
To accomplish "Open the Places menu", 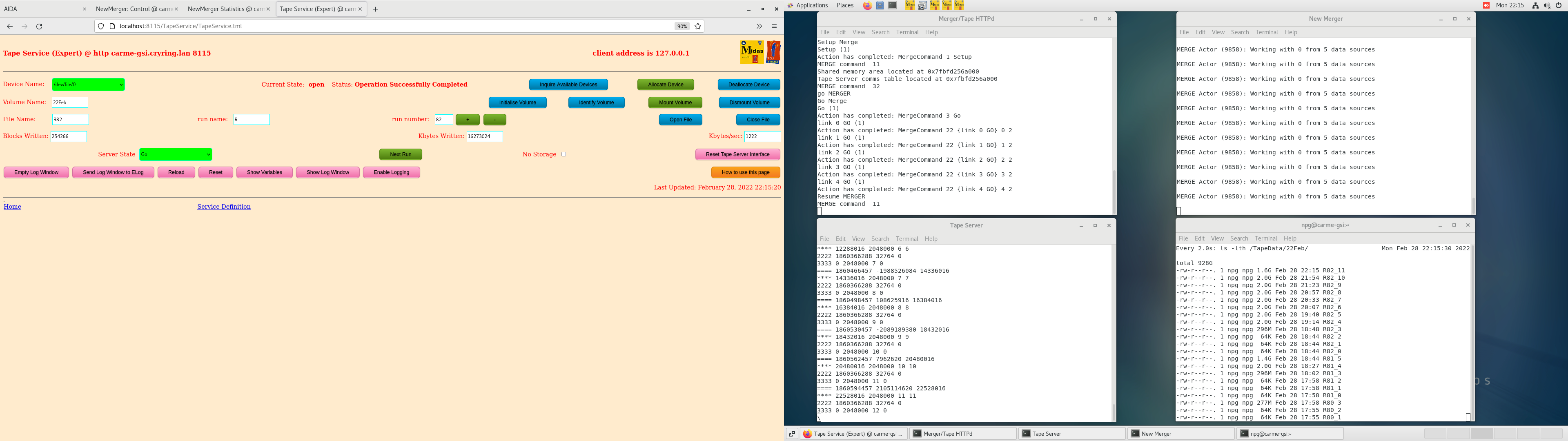I will tap(845, 5).
